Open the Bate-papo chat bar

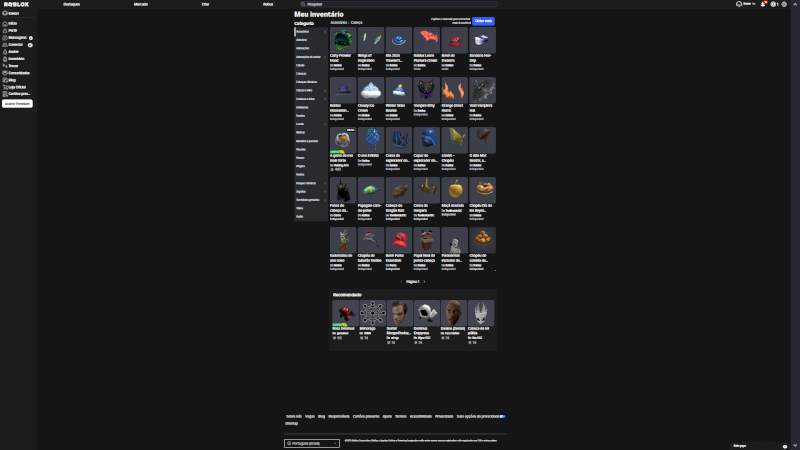coord(761,446)
